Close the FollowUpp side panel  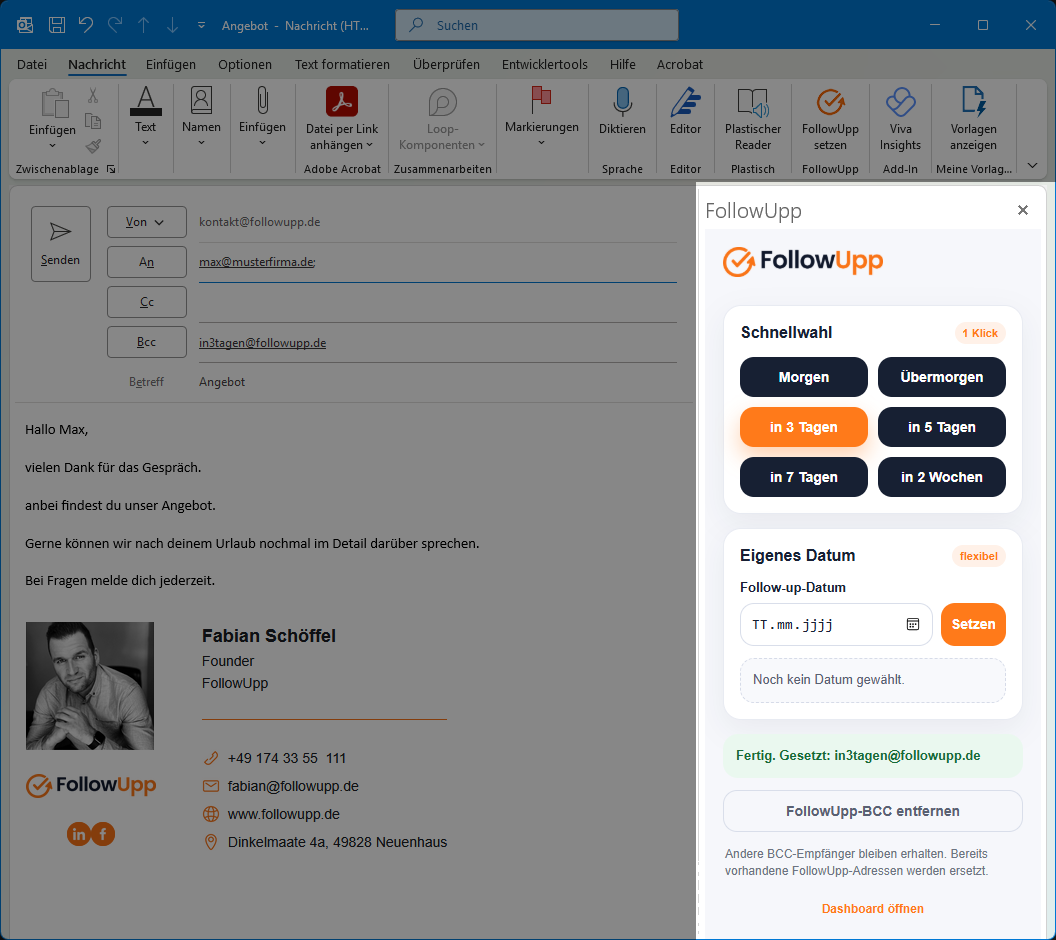[1022, 210]
